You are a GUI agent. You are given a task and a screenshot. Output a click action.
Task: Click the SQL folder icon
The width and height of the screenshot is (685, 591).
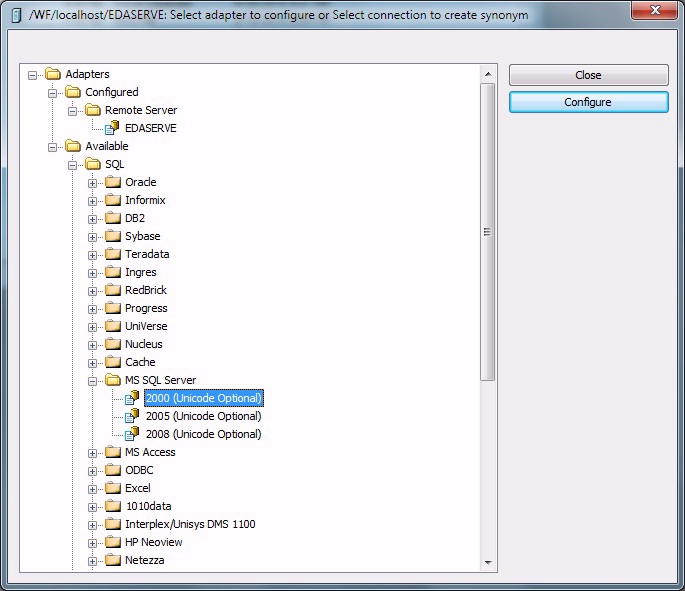click(93, 163)
